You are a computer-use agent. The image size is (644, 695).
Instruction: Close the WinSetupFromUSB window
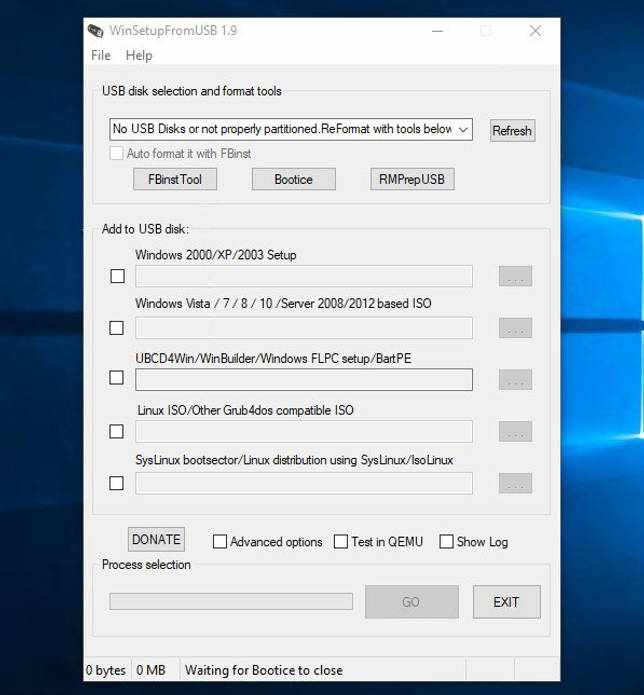tap(535, 31)
